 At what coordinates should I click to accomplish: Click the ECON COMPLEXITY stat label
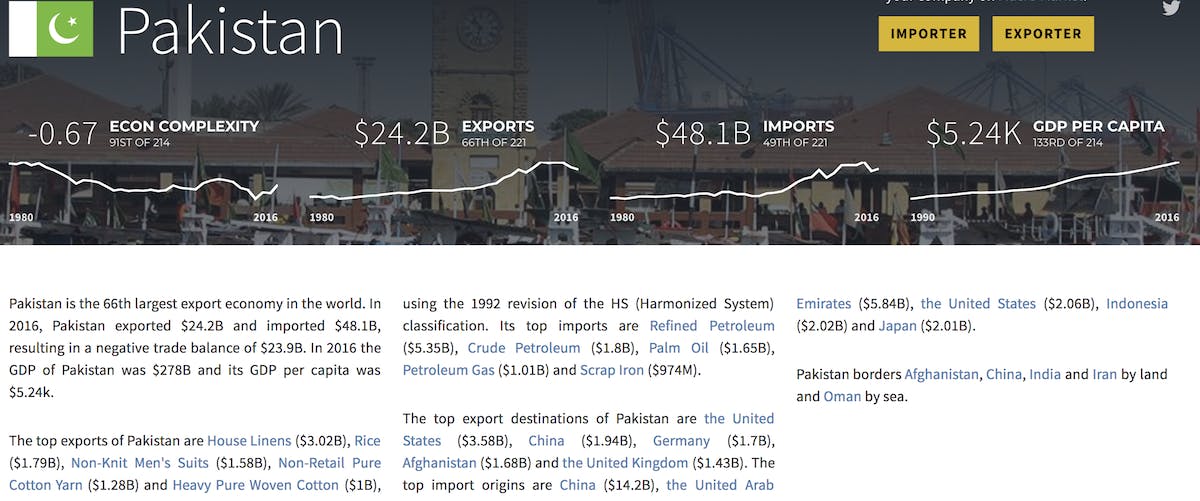(x=184, y=126)
